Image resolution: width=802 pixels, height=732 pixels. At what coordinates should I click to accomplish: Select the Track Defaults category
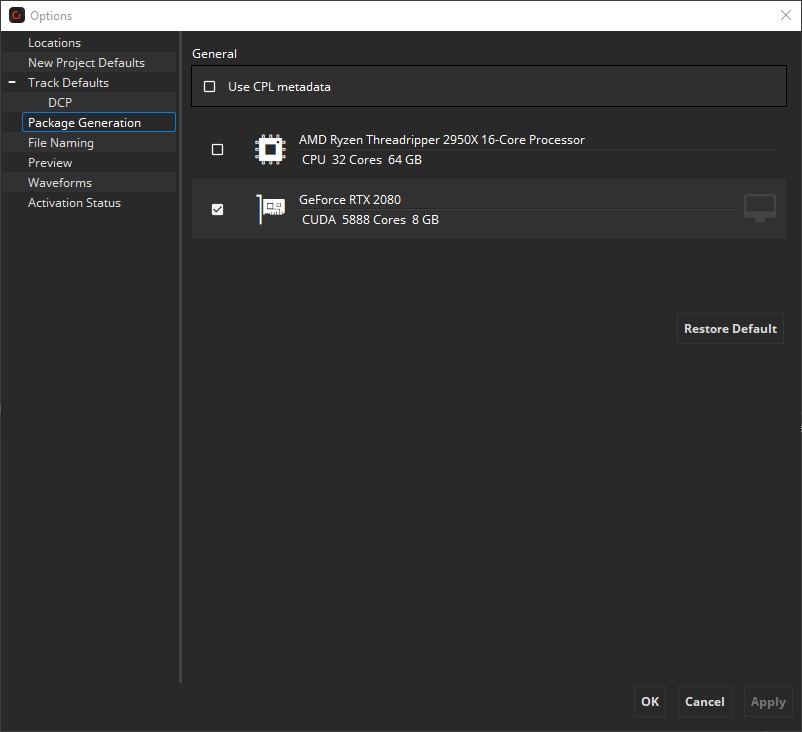coord(68,83)
